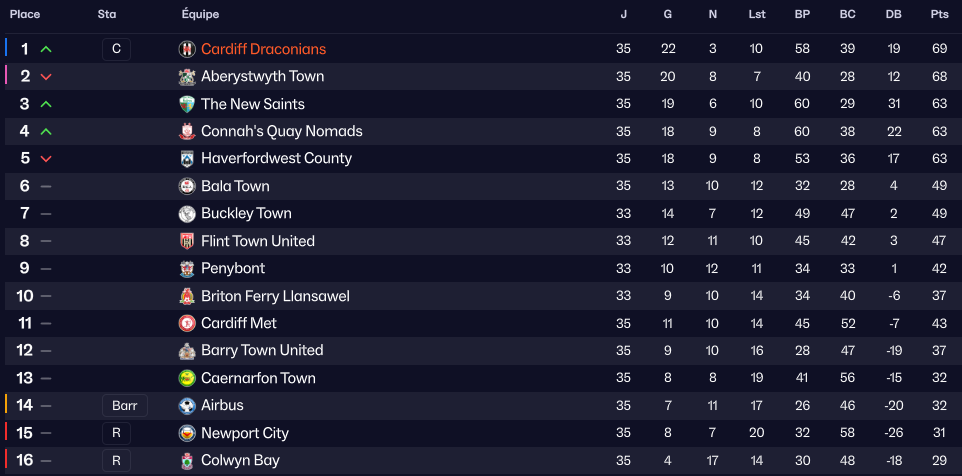Sort table by DB column header
This screenshot has height=476, width=962.
coord(893,14)
